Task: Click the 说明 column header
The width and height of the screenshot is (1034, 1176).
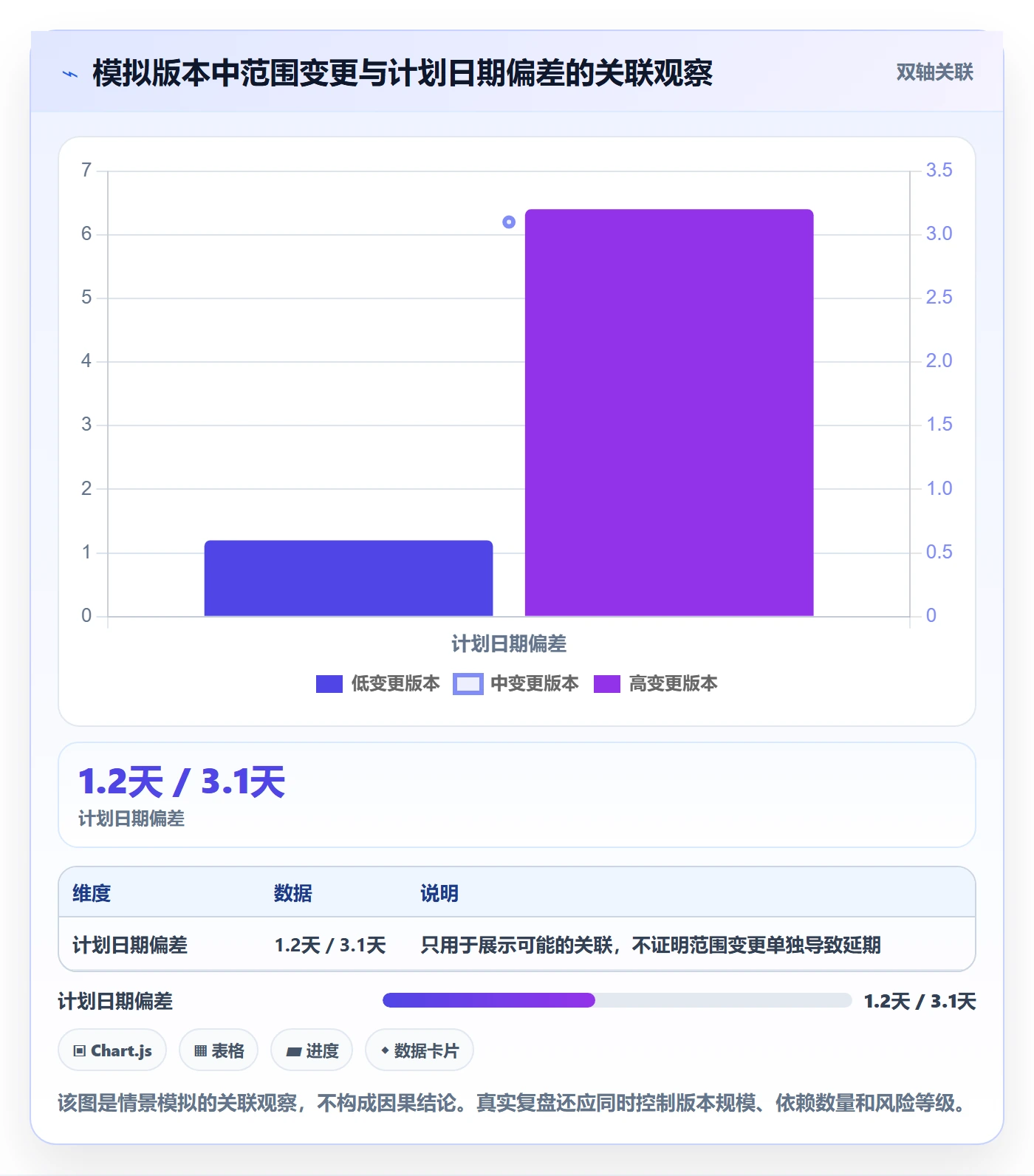Action: [x=439, y=893]
